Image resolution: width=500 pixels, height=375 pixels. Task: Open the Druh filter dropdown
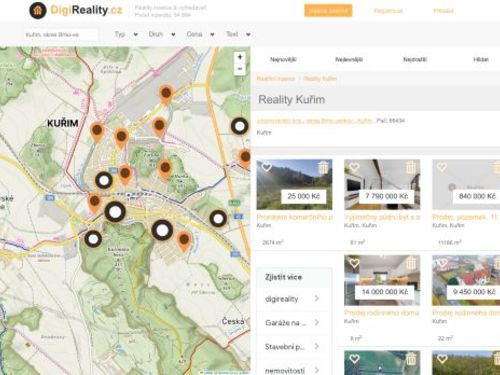162,34
